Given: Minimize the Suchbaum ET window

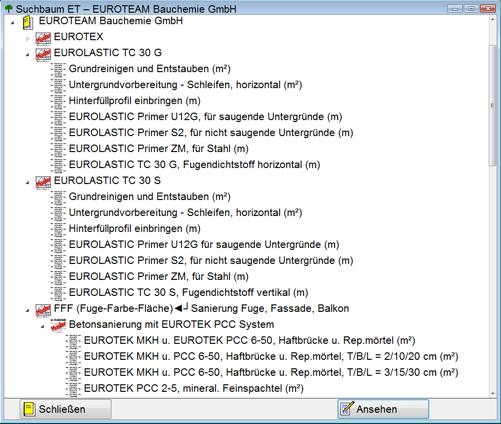Looking at the screenshot, I should point(455,9).
